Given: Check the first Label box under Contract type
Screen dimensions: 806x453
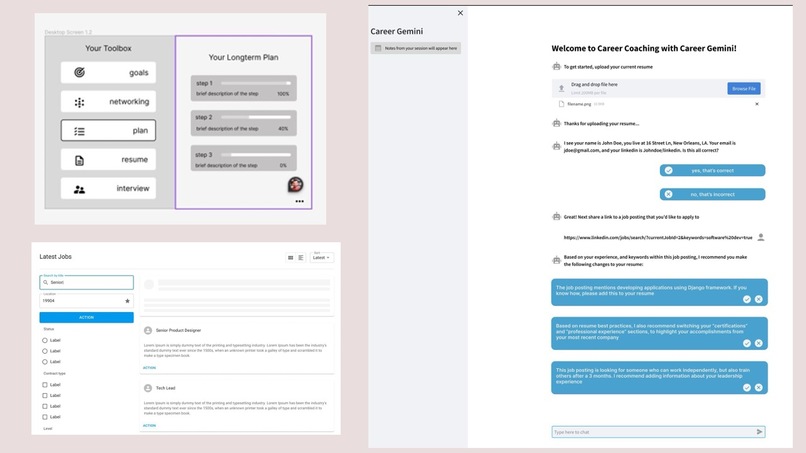Looking at the screenshot, I should (45, 385).
